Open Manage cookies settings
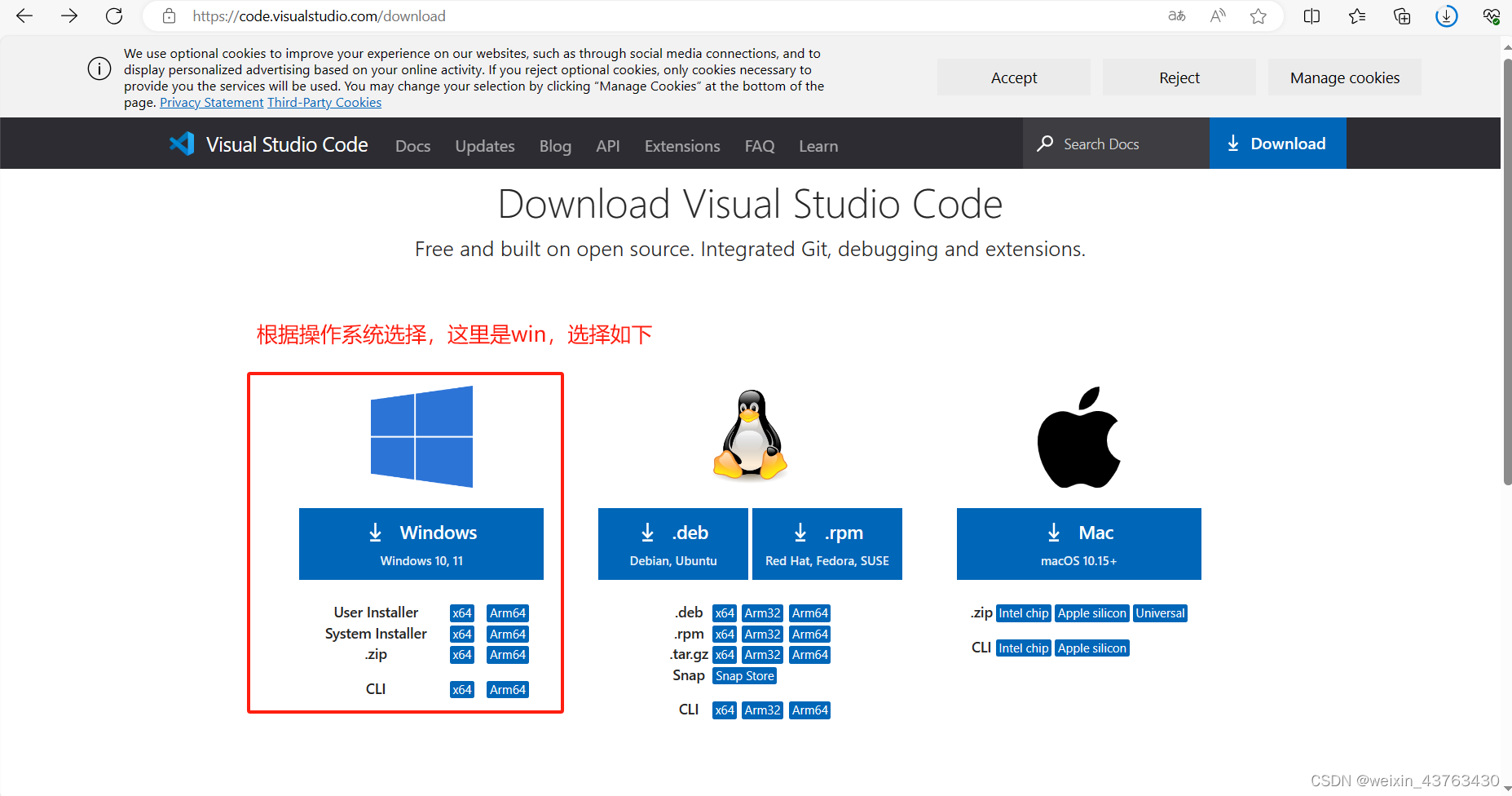This screenshot has width=1512, height=796. [1345, 77]
